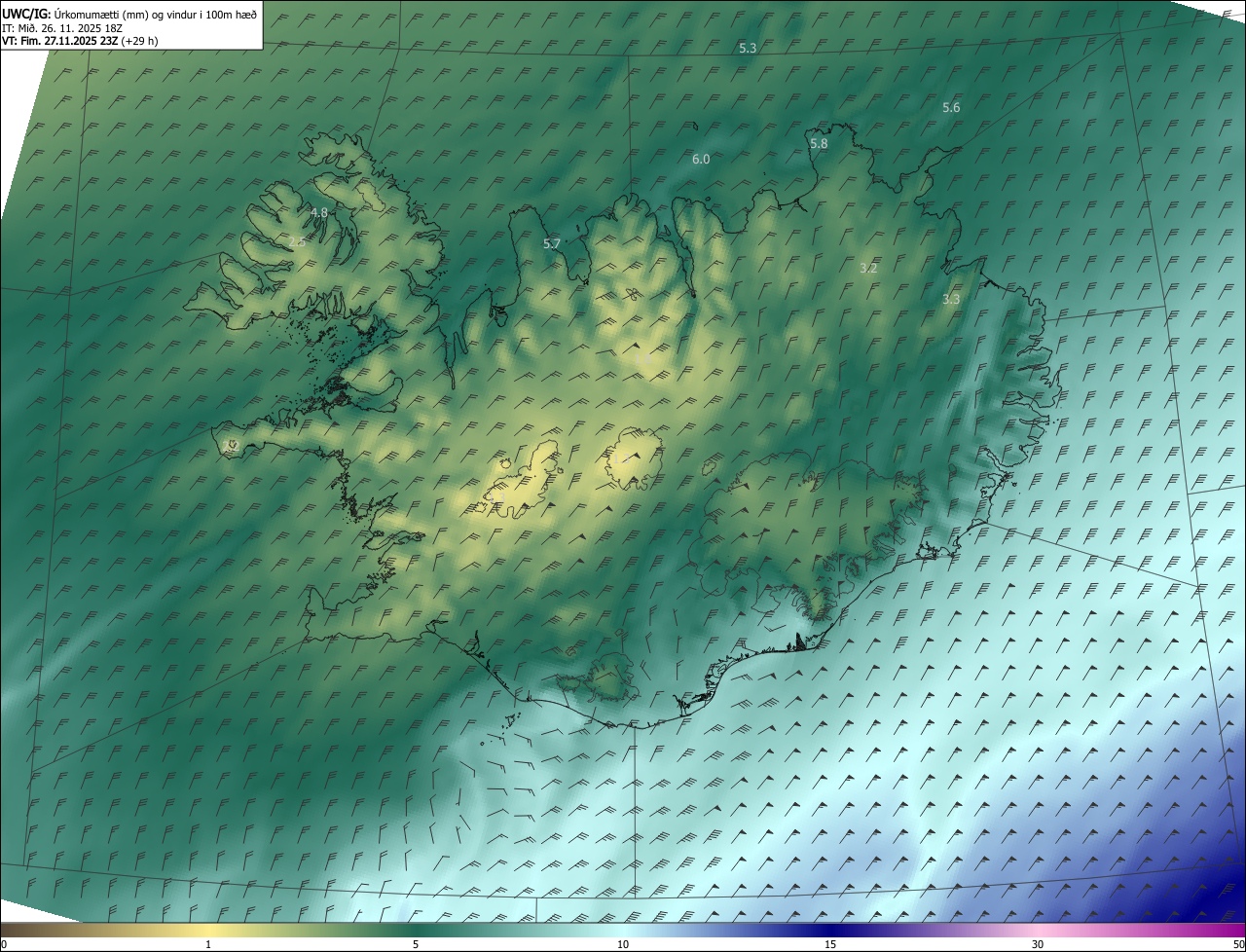Click the colorbar tick label '1'
Image resolution: width=1246 pixels, height=952 pixels.
208,944
